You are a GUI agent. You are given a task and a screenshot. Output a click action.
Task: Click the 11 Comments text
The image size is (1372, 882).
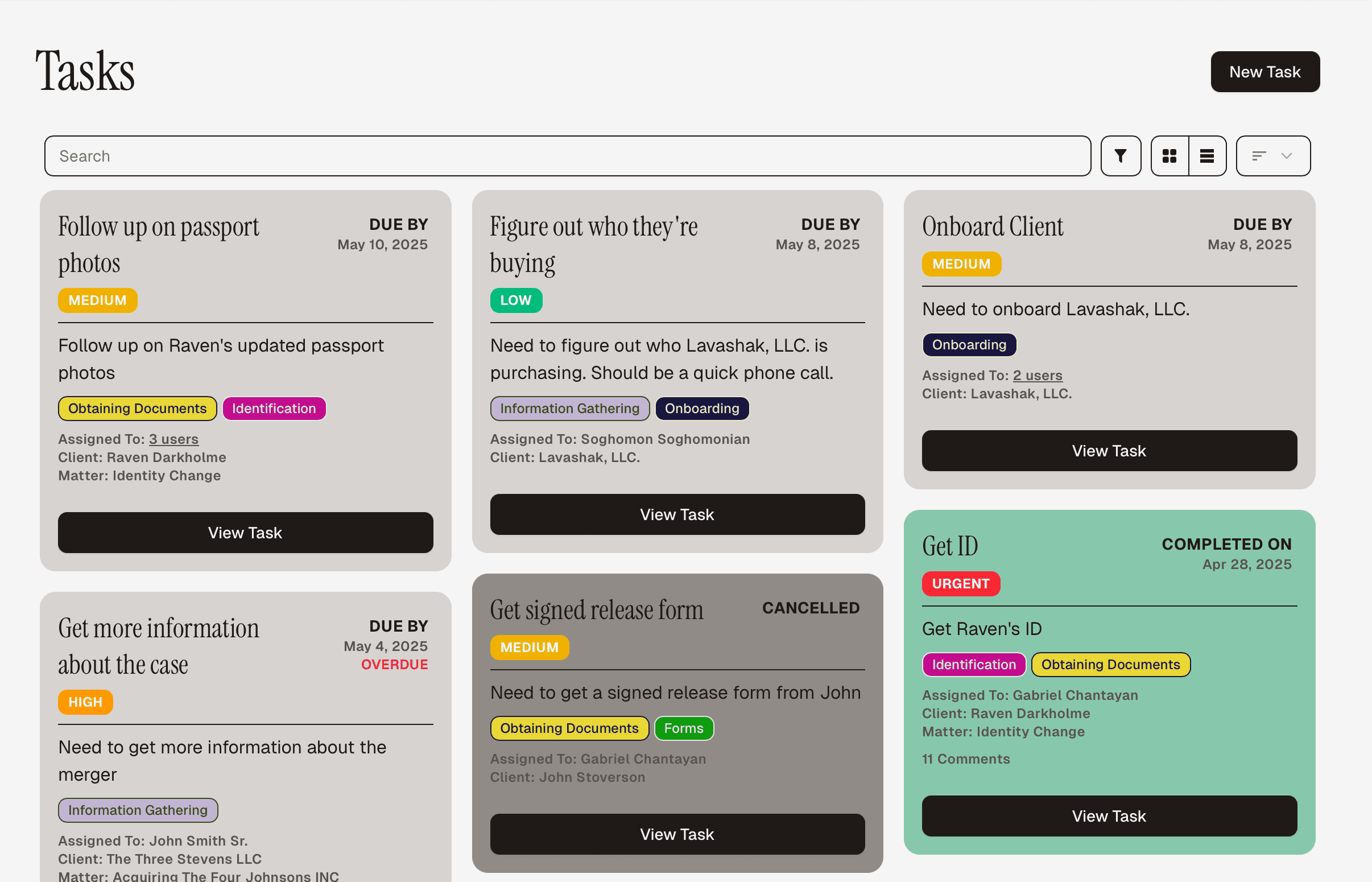point(966,759)
